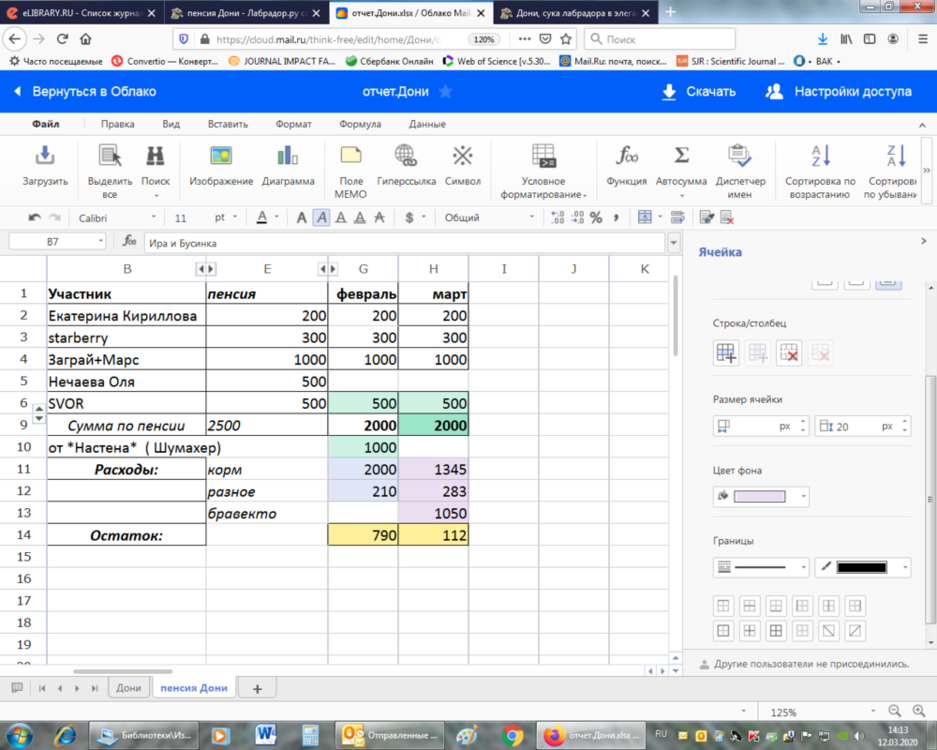This screenshot has height=750, width=937.
Task: Expand the Общий number format dropdown
Action: point(489,218)
